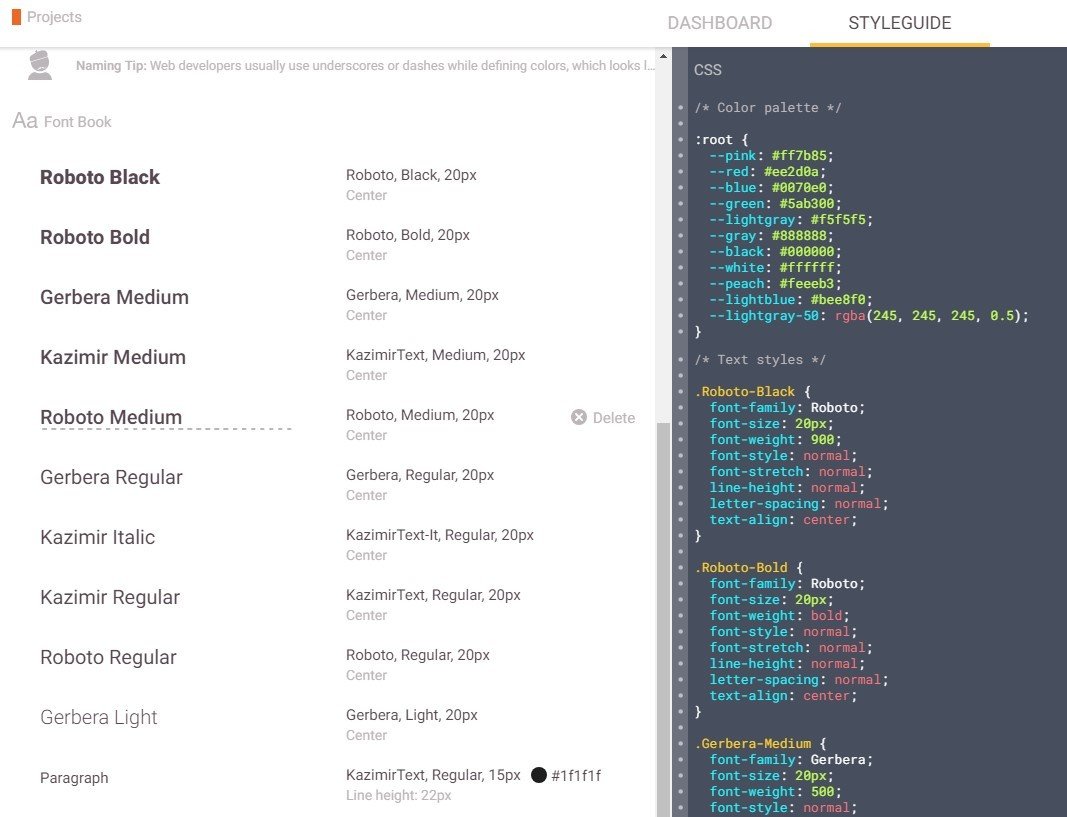Click the orange Projects folder icon

pyautogui.click(x=16, y=17)
